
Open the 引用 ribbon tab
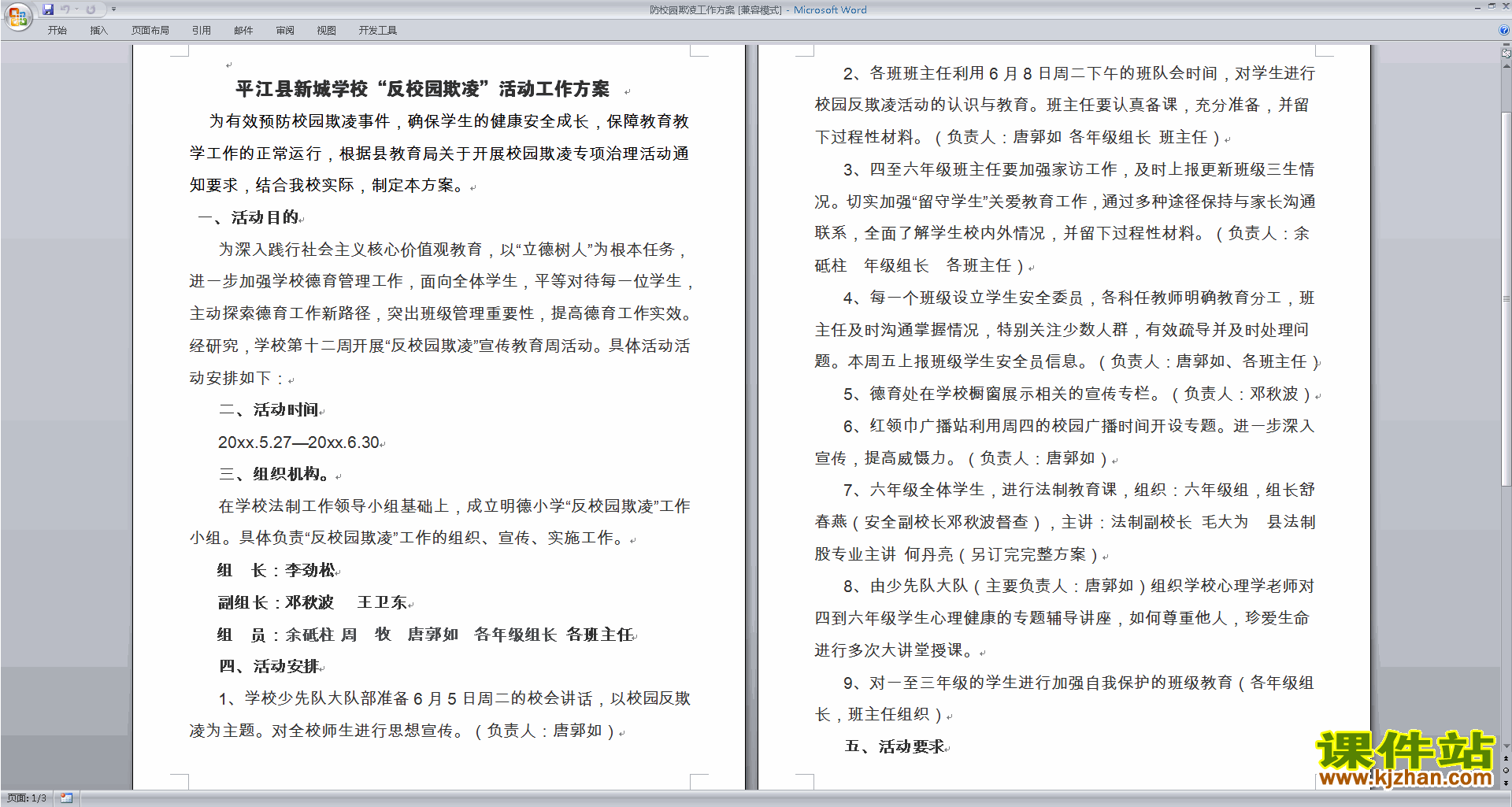pyautogui.click(x=202, y=31)
